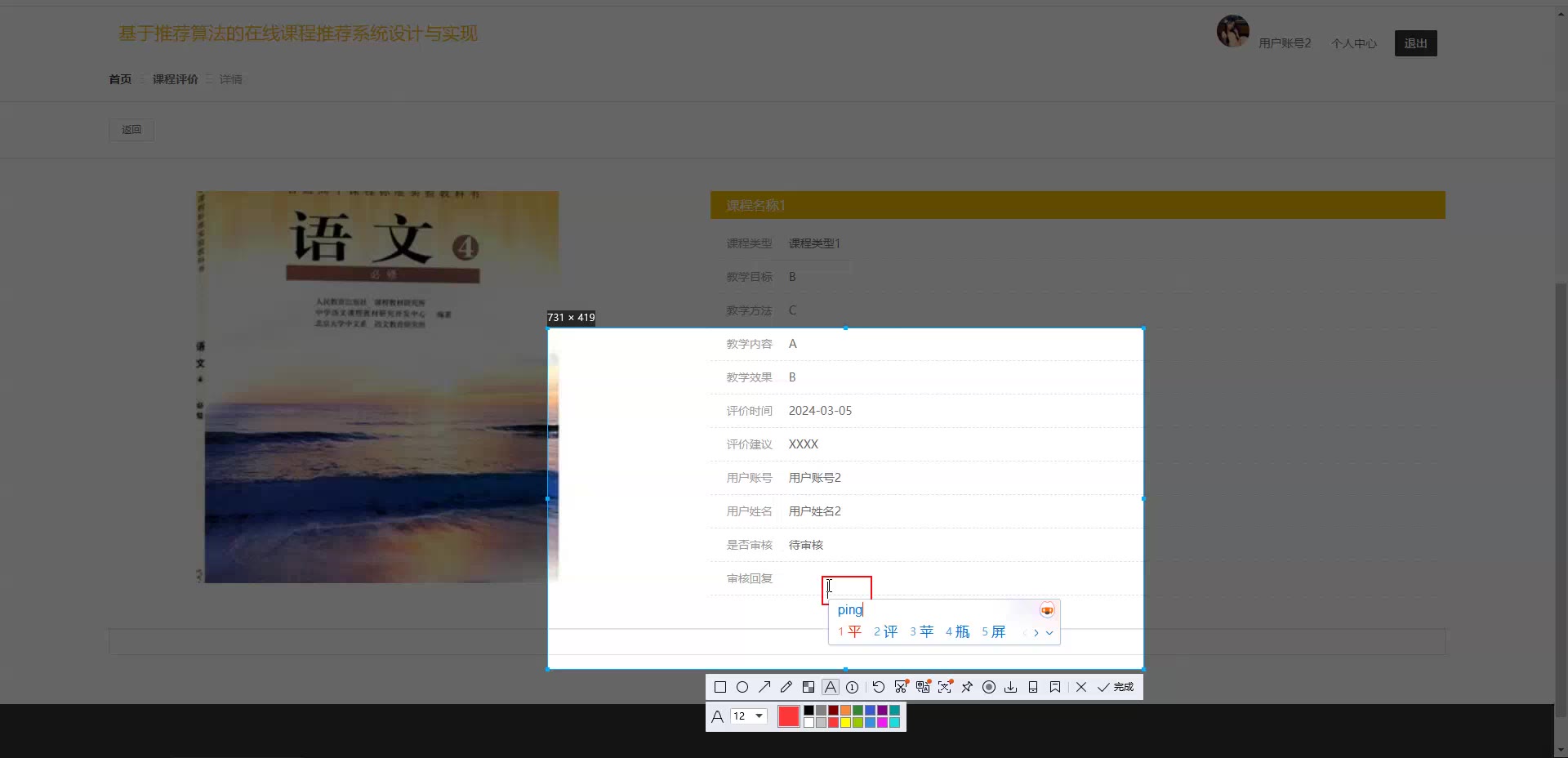Open the long-screenshot scissors tool
1568x758 pixels.
pyautogui.click(x=901, y=687)
